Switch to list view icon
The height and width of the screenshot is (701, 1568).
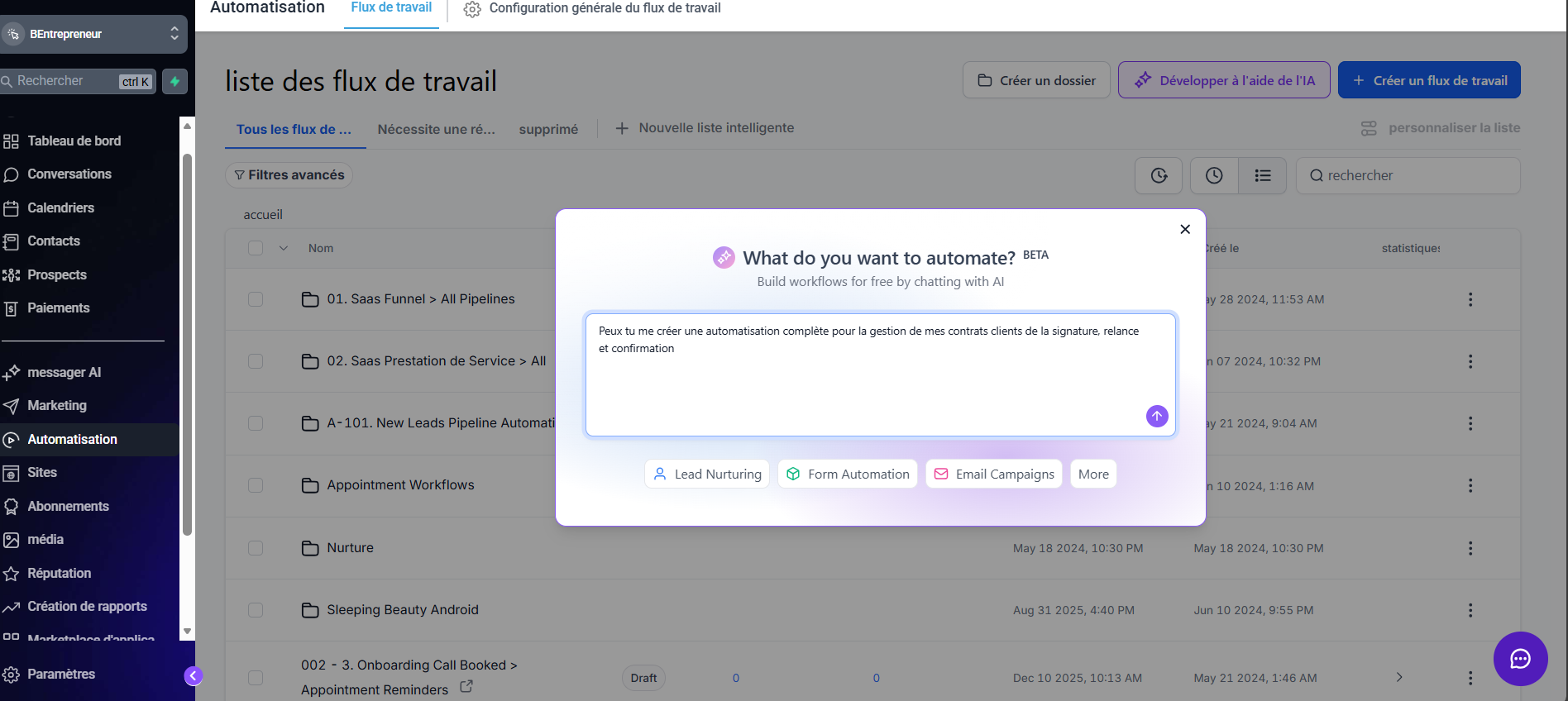(x=1262, y=175)
